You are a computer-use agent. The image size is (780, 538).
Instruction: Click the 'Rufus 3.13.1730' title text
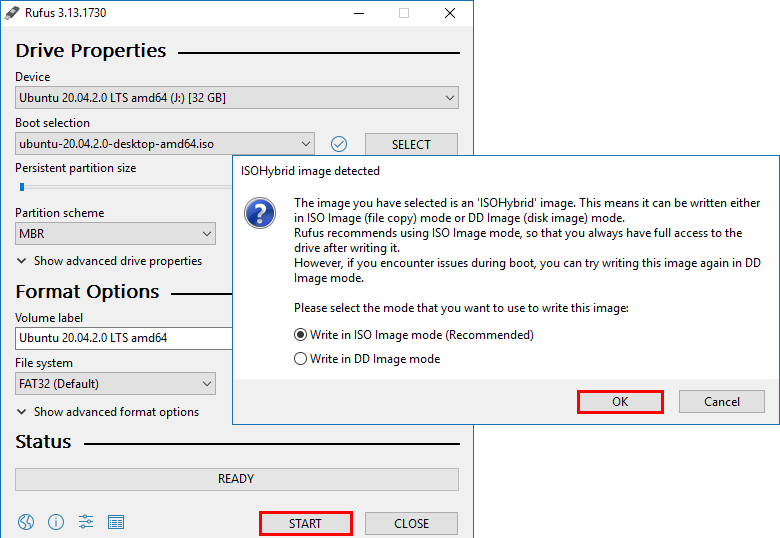click(x=66, y=13)
